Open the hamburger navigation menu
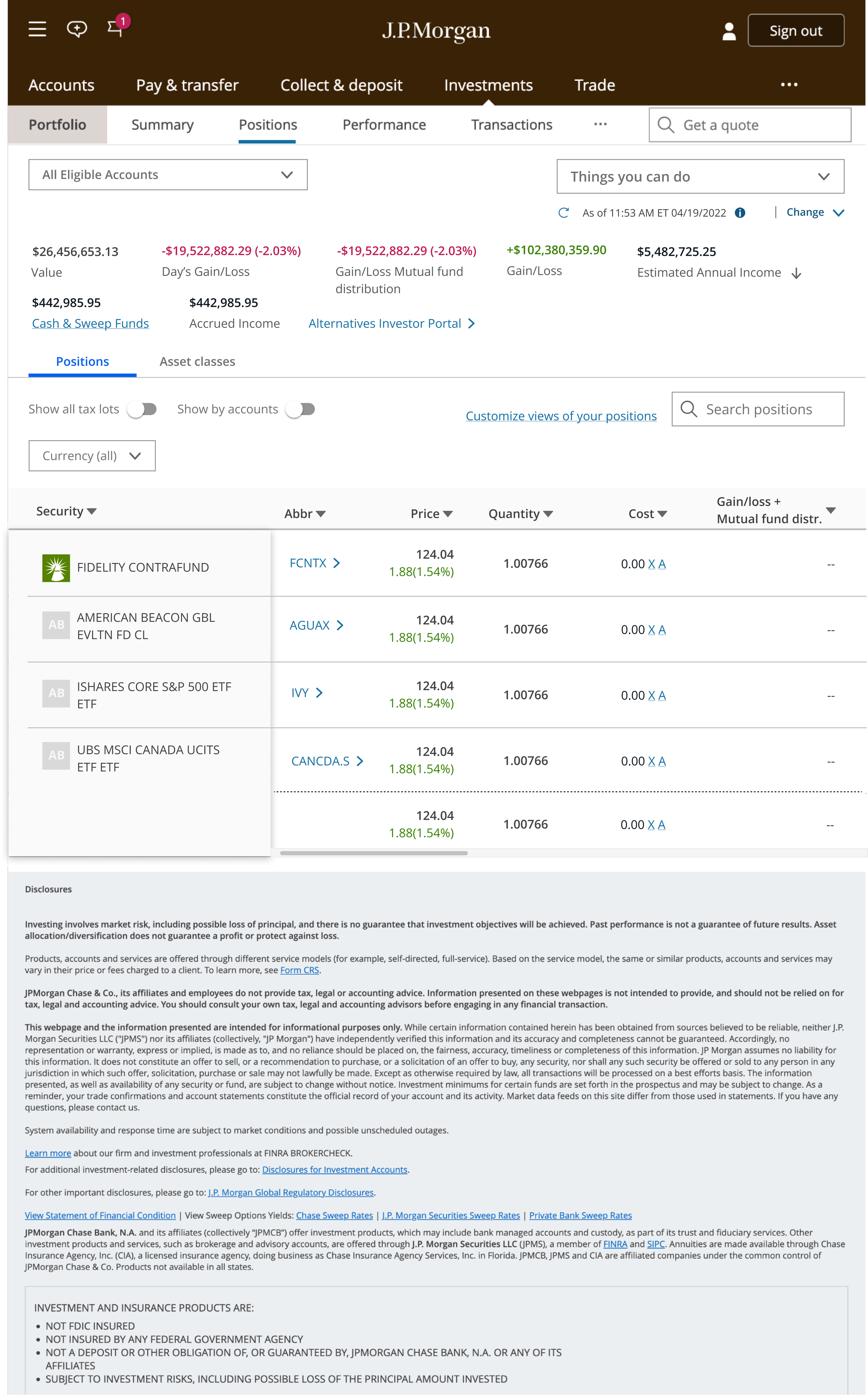 37,29
